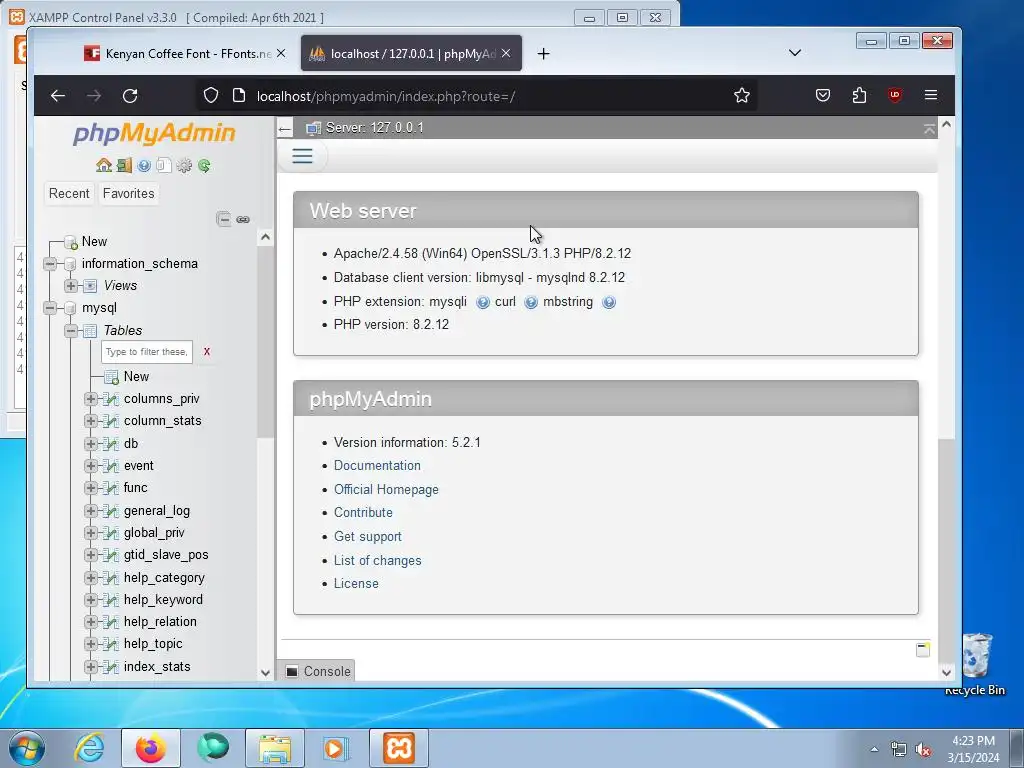The image size is (1024, 768).
Task: Open the hamburger menu in main panel
Action: coord(302,156)
